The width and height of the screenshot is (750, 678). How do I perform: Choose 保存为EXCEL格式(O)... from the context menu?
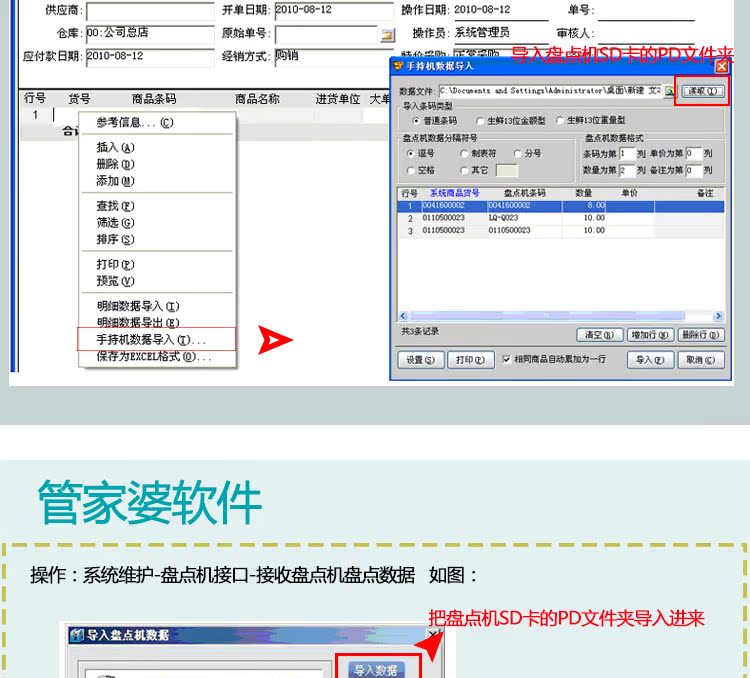[157, 357]
